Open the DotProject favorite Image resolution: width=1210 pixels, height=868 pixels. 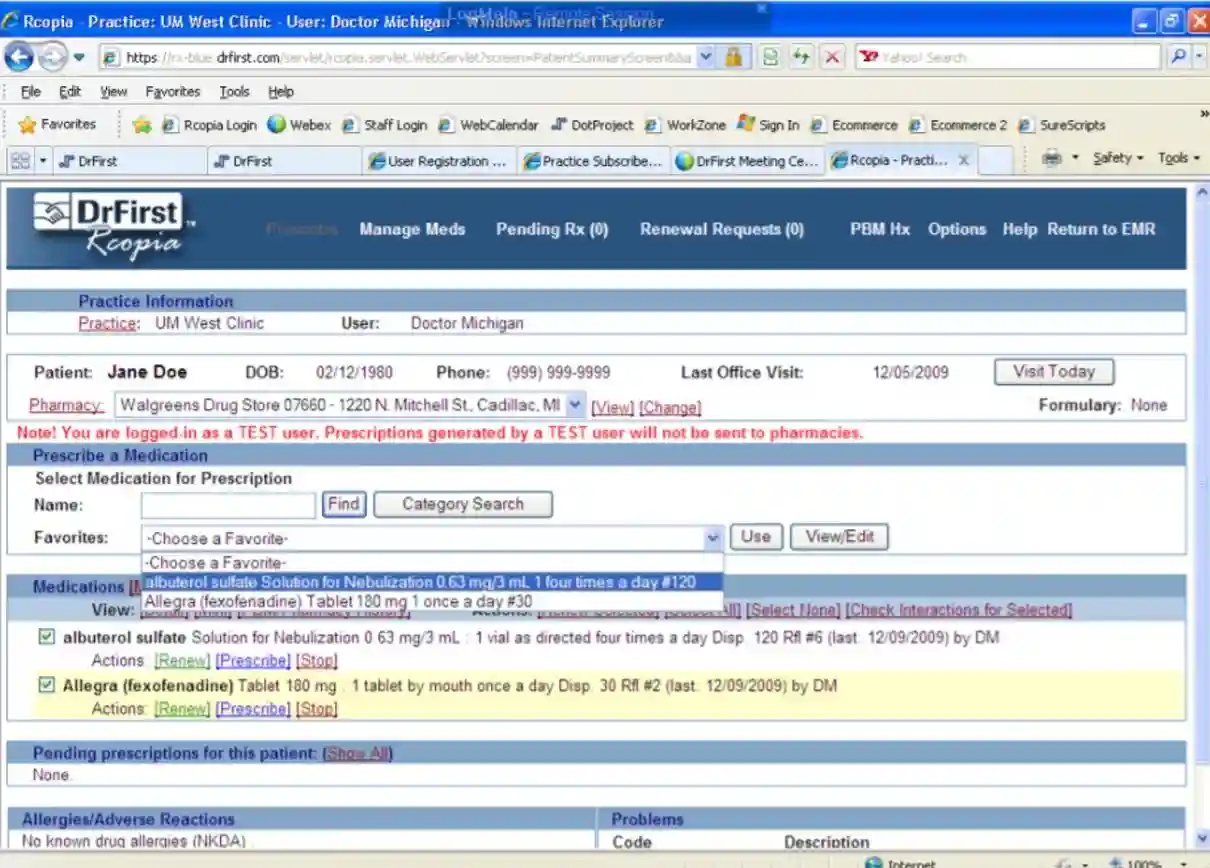click(597, 125)
